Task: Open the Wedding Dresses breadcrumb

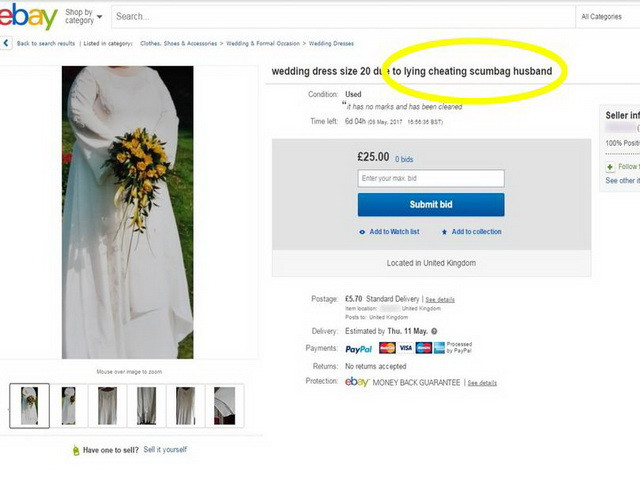Action: point(331,44)
